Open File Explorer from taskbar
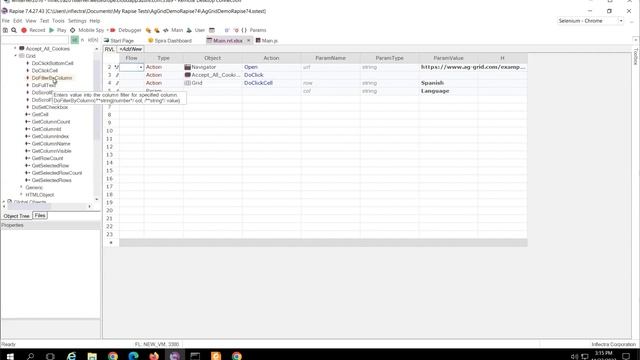The width and height of the screenshot is (640, 360). 92,356
